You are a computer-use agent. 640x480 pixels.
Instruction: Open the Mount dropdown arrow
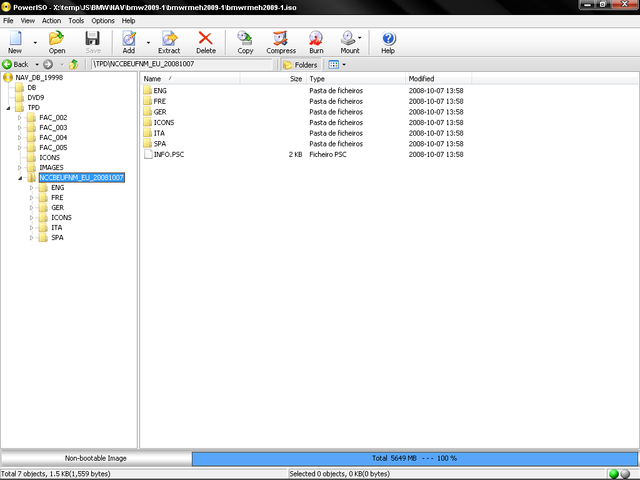click(360, 38)
